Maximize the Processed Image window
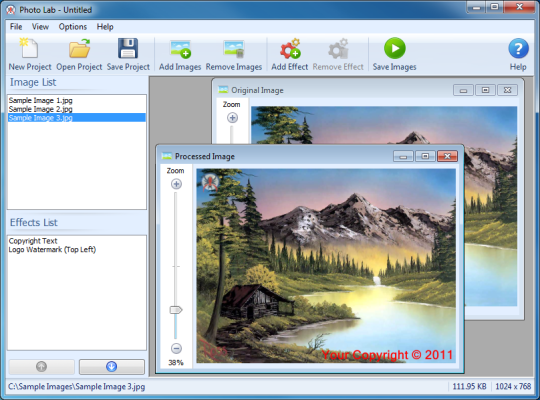 tap(425, 156)
